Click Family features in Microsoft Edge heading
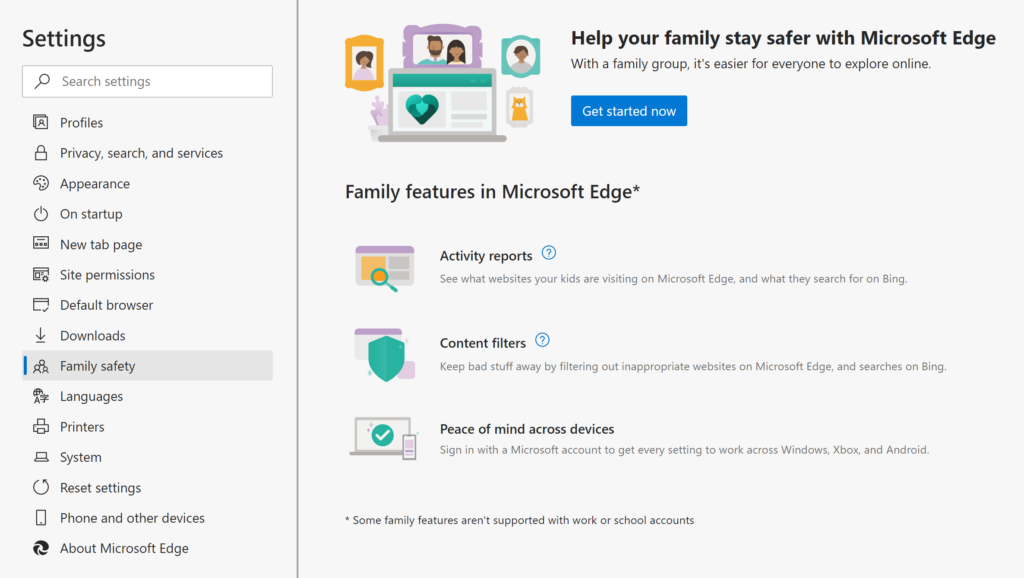Image resolution: width=1024 pixels, height=578 pixels. (492, 191)
